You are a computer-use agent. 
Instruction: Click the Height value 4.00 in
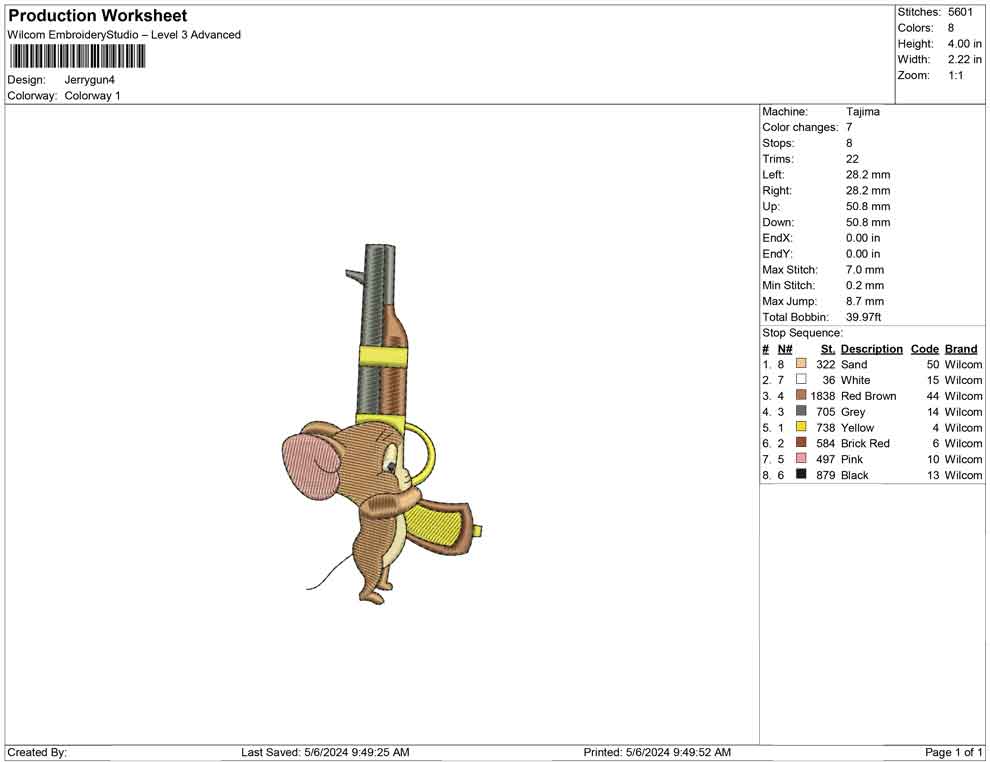click(x=965, y=44)
